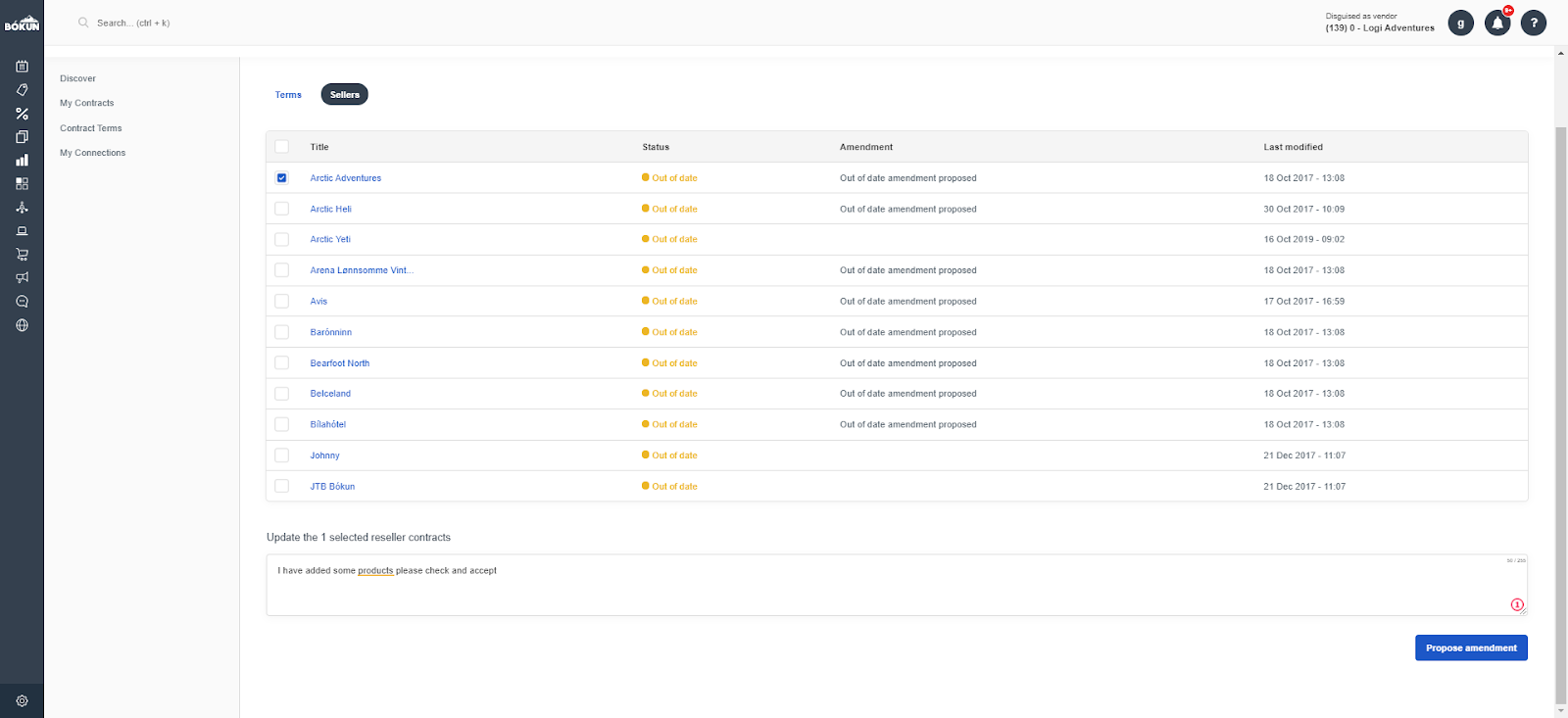Open the Arctic Adventures link
The height and width of the screenshot is (718, 1568).
(x=346, y=178)
